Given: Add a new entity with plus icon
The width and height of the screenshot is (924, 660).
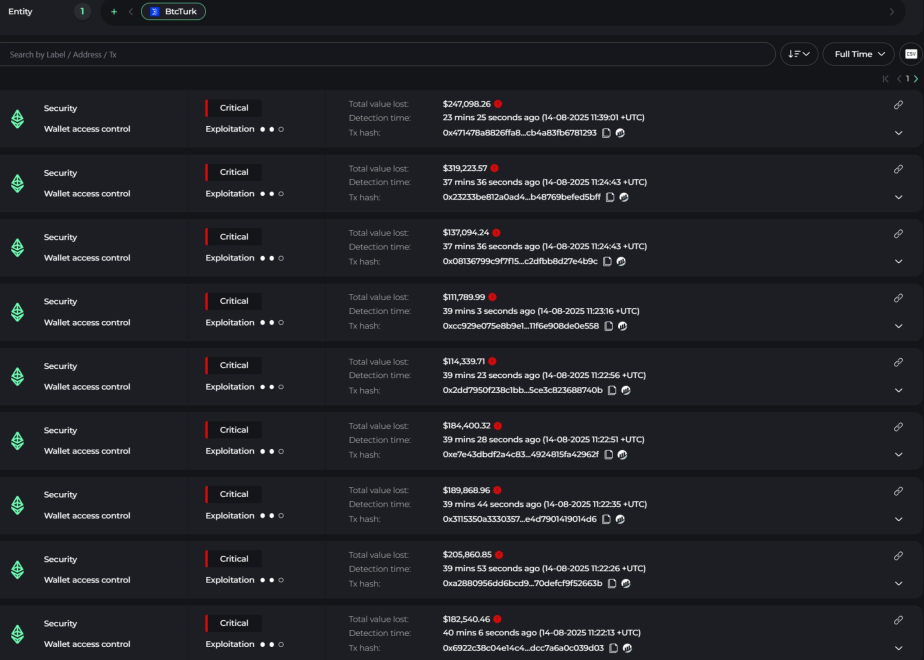Looking at the screenshot, I should pyautogui.click(x=114, y=12).
